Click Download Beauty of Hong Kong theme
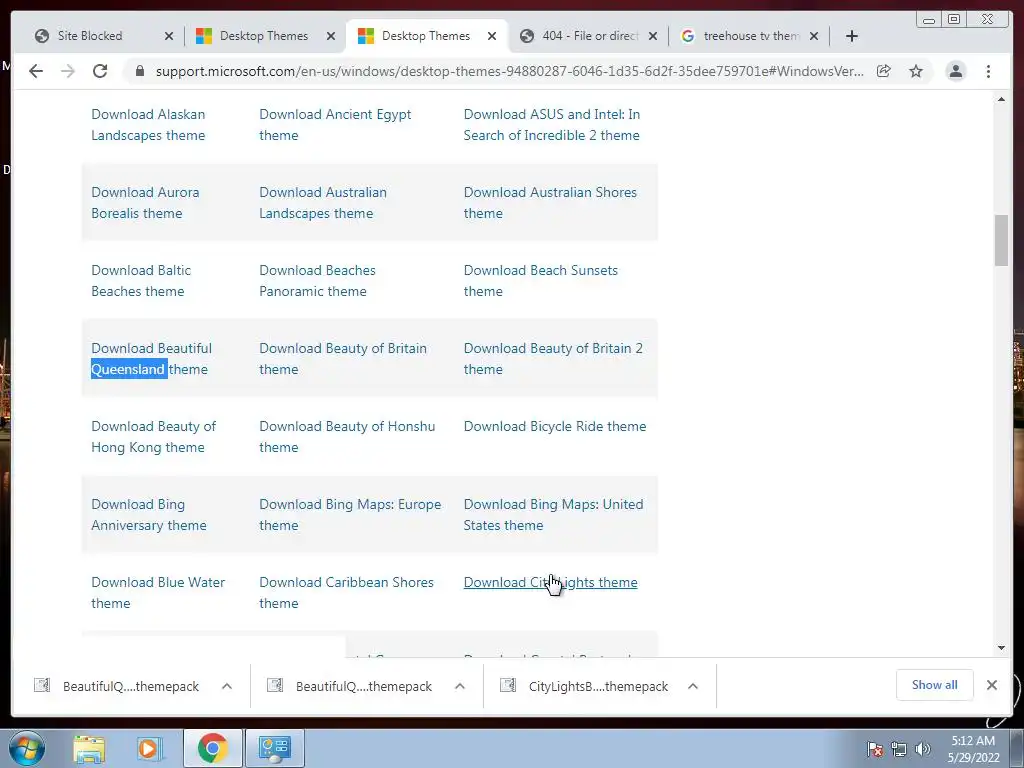 click(x=153, y=436)
